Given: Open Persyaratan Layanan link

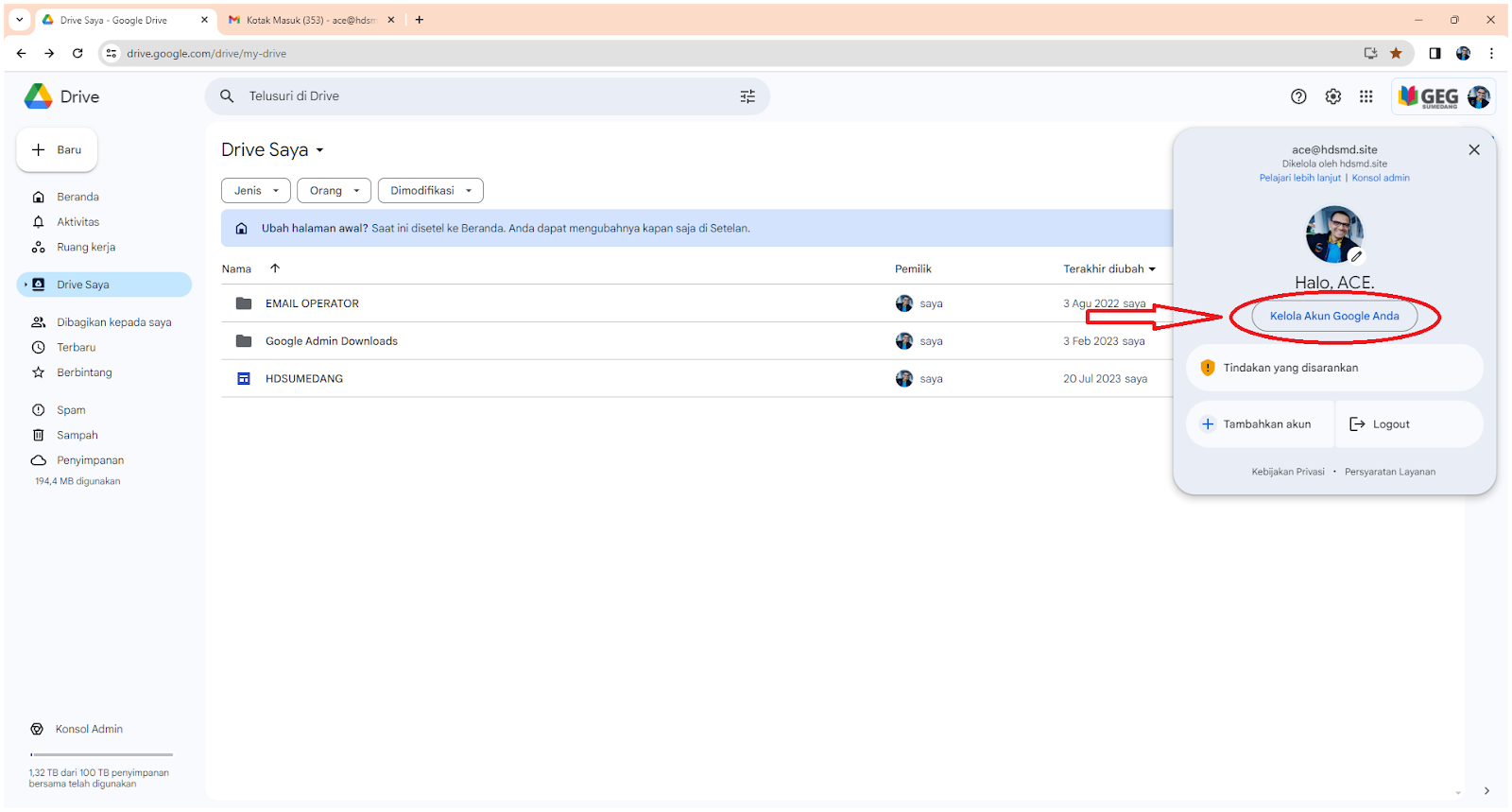Looking at the screenshot, I should pos(1390,472).
